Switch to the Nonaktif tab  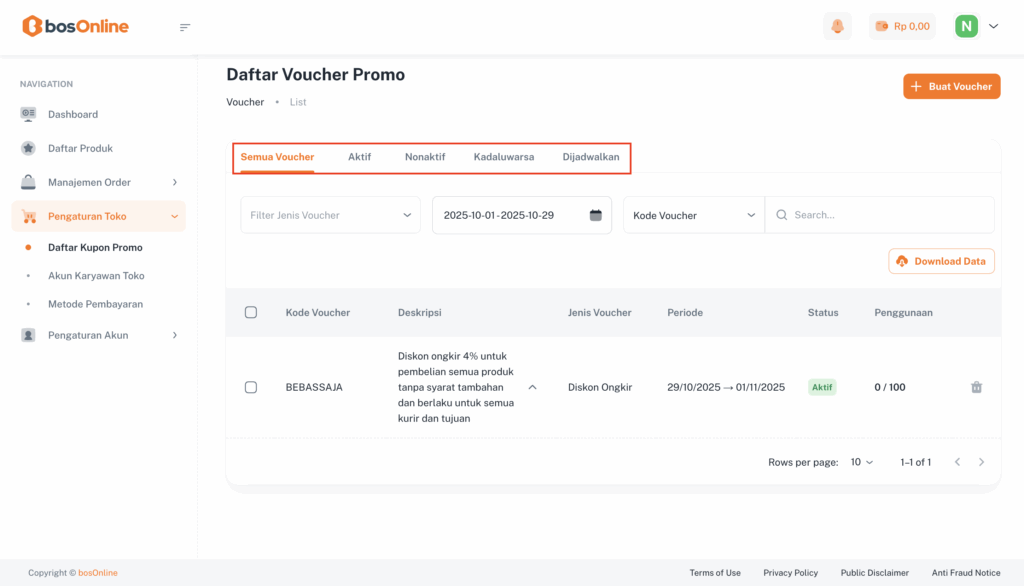click(425, 157)
